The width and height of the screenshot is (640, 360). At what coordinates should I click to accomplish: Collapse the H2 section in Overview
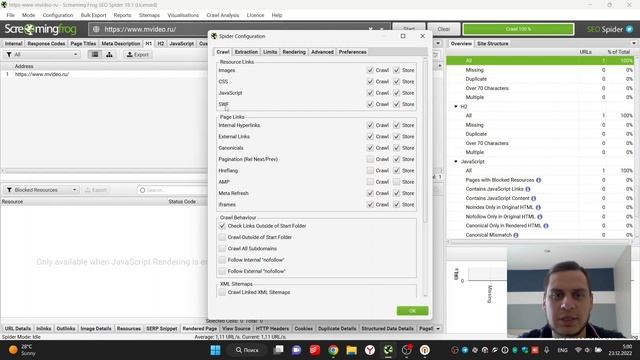456,107
